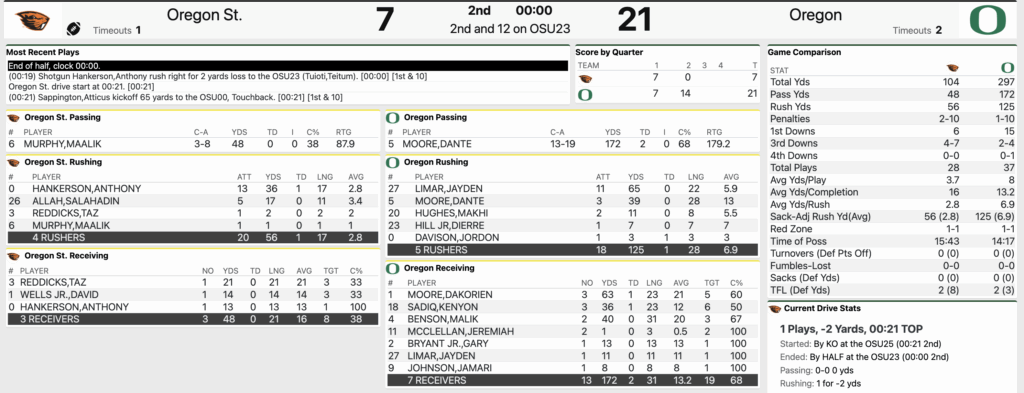Click LIMAR,JAYDEN in Oregon Rushing
Viewport: 1024px width, 393px height.
[441, 189]
